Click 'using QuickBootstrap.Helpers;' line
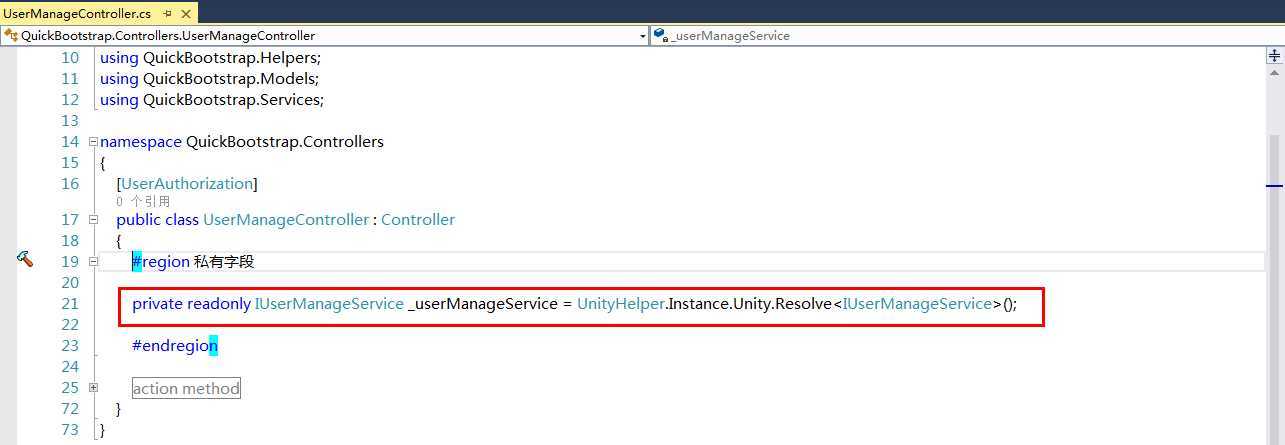This screenshot has height=445, width=1285. click(x=211, y=58)
